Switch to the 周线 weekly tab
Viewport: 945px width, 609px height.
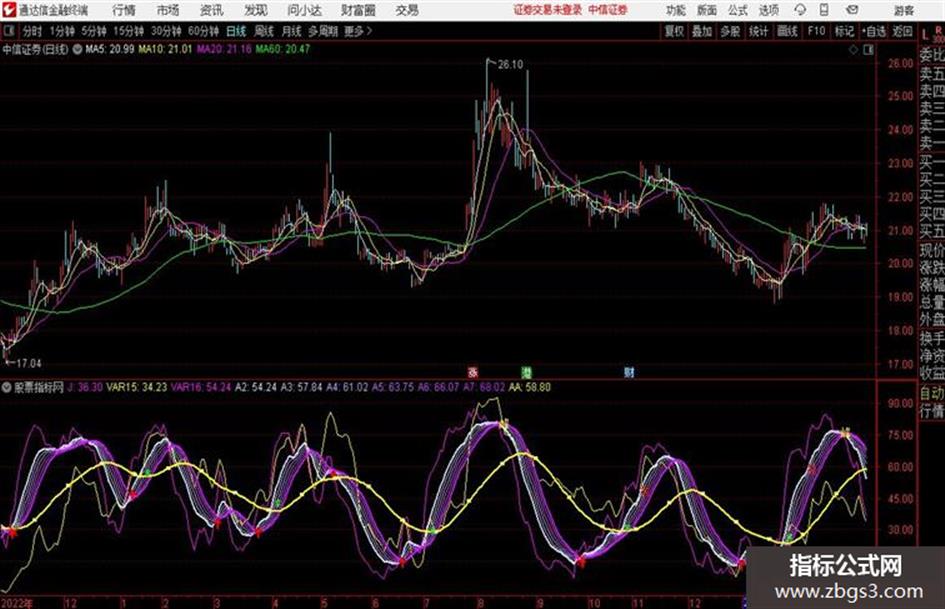(263, 31)
